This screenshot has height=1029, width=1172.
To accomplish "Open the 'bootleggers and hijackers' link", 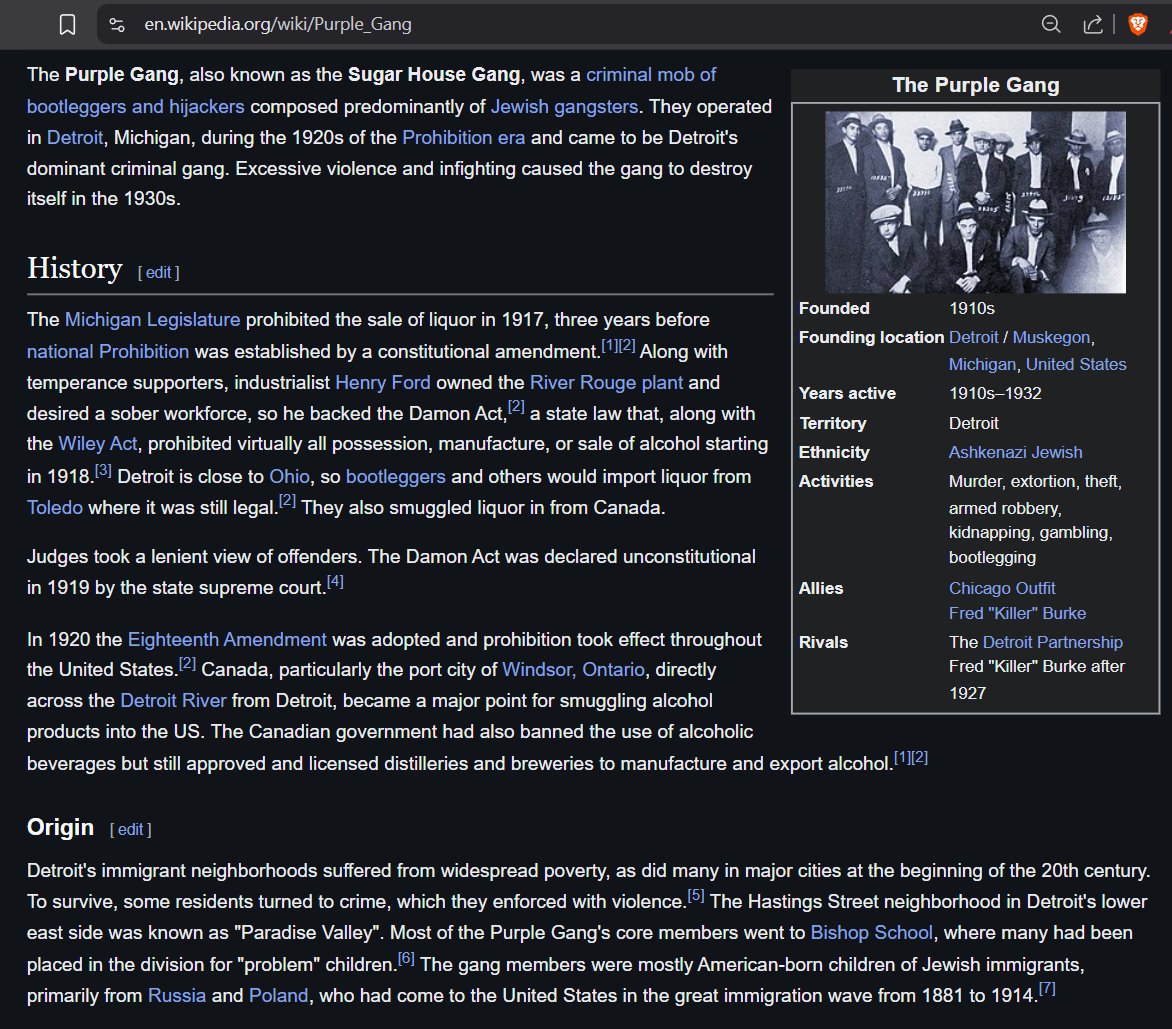I will point(135,107).
